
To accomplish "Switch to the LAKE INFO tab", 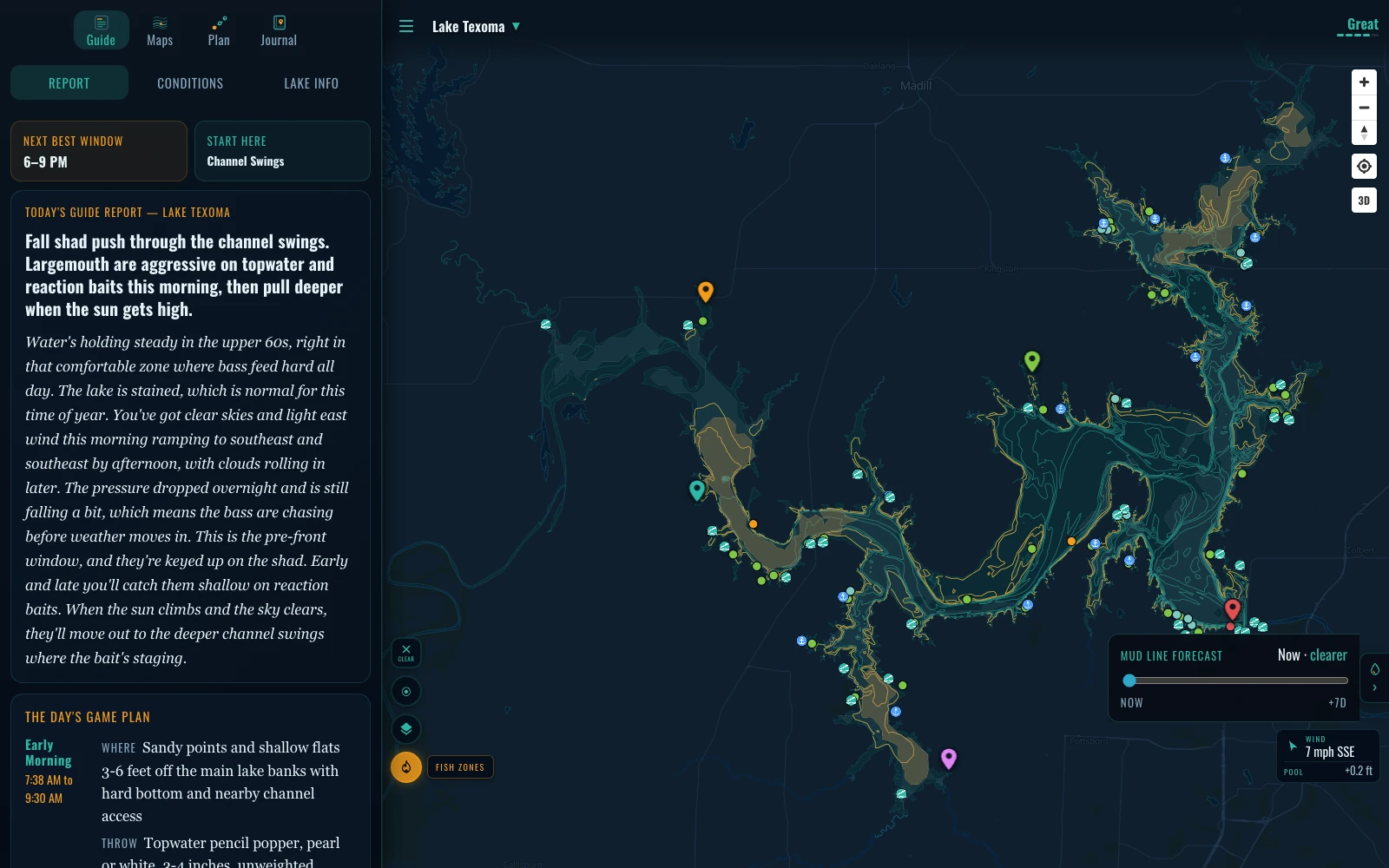I will (311, 83).
